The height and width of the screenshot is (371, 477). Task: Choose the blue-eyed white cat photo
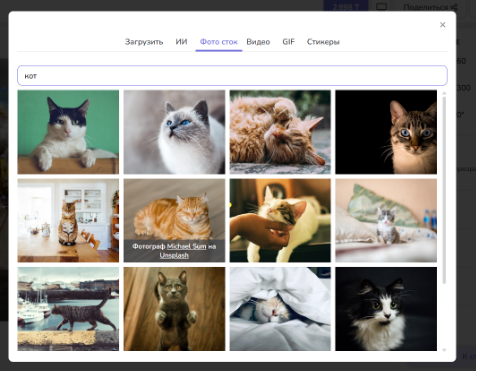point(174,132)
